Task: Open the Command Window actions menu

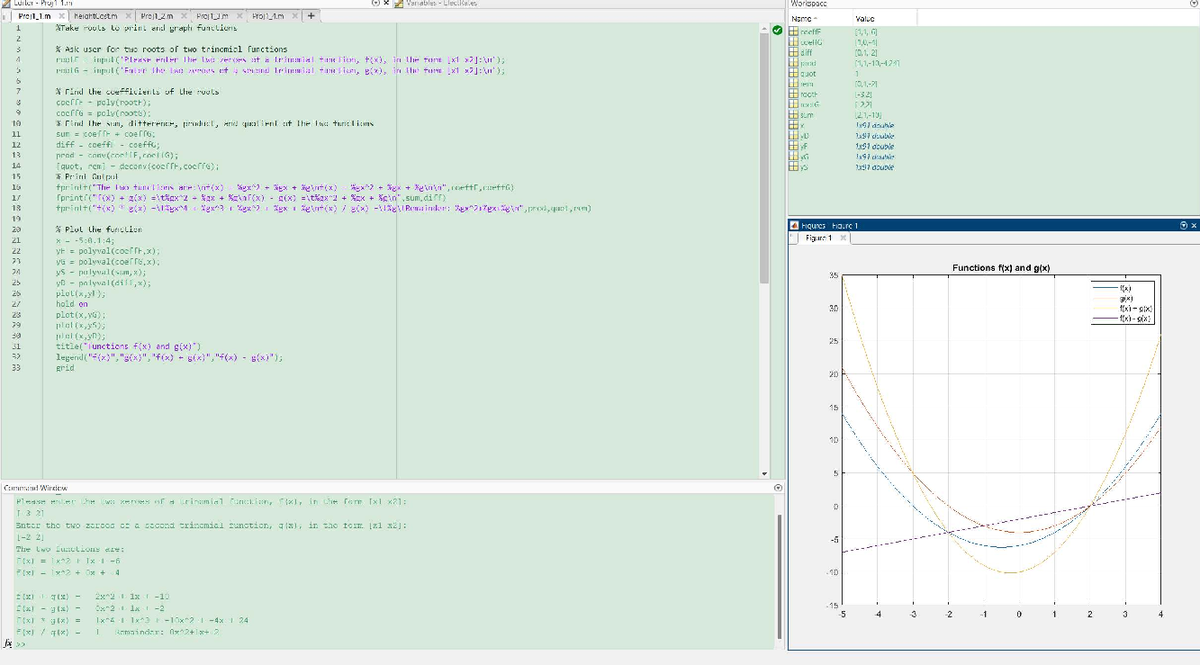Action: click(x=779, y=488)
